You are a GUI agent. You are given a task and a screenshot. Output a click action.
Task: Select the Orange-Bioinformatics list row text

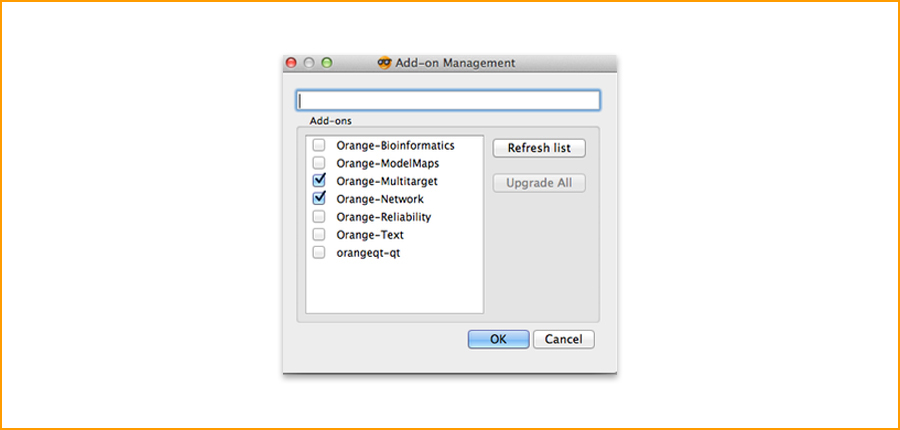pyautogui.click(x=395, y=146)
